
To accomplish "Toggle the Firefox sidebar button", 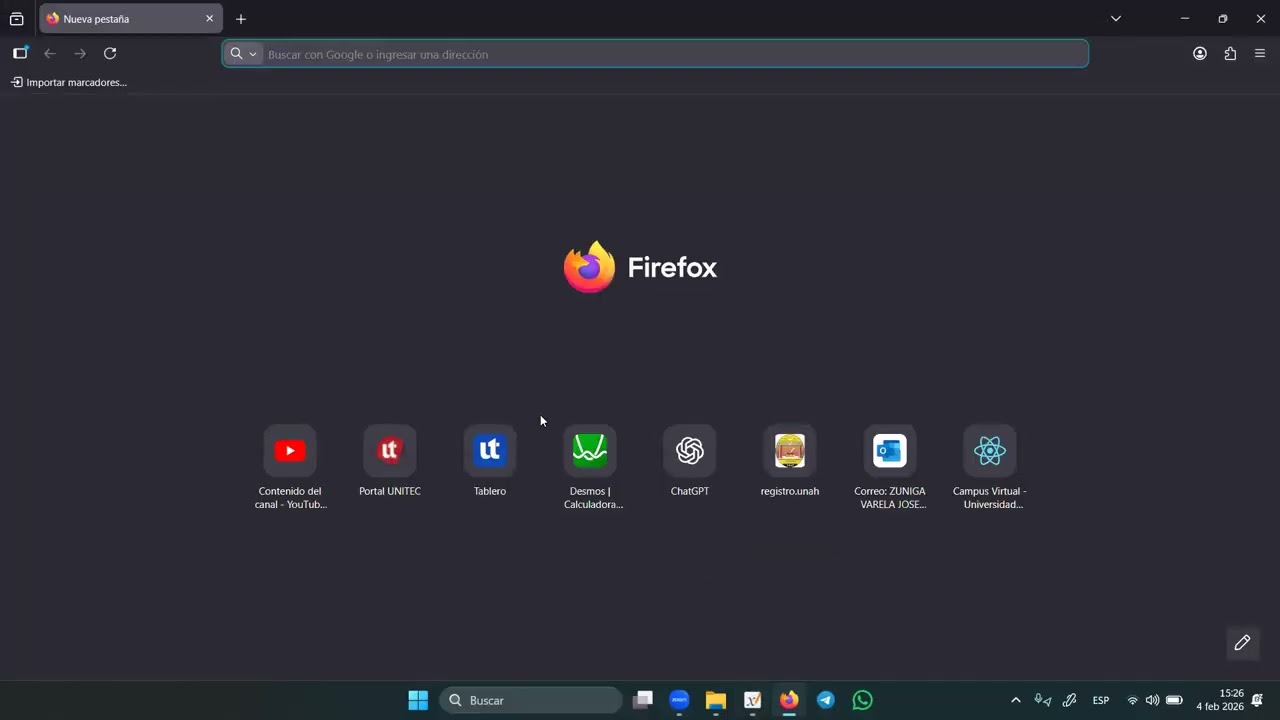I will pyautogui.click(x=20, y=53).
